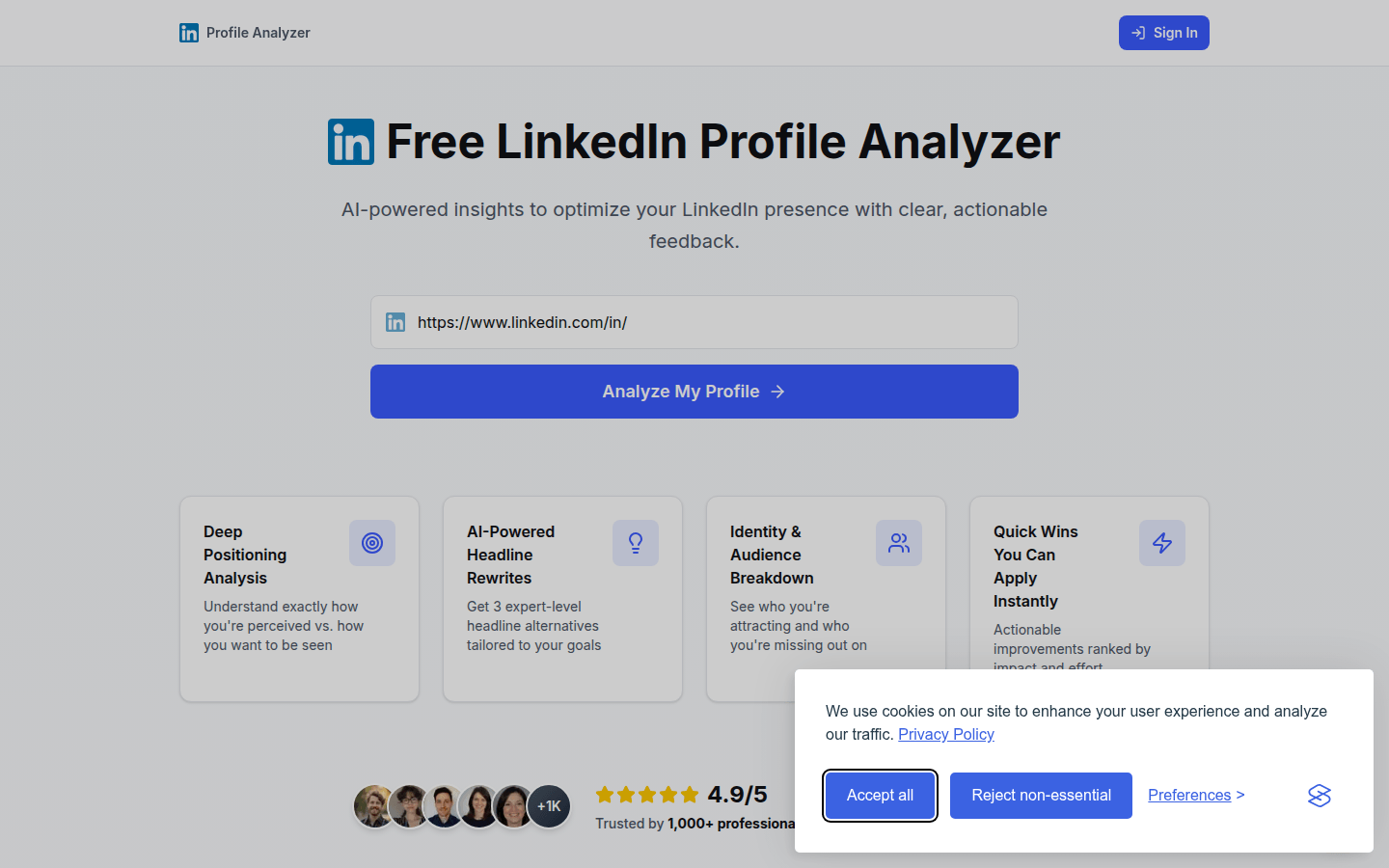Click the target icon on Deep Positioning Analysis
Image resolution: width=1389 pixels, height=868 pixels.
[372, 543]
